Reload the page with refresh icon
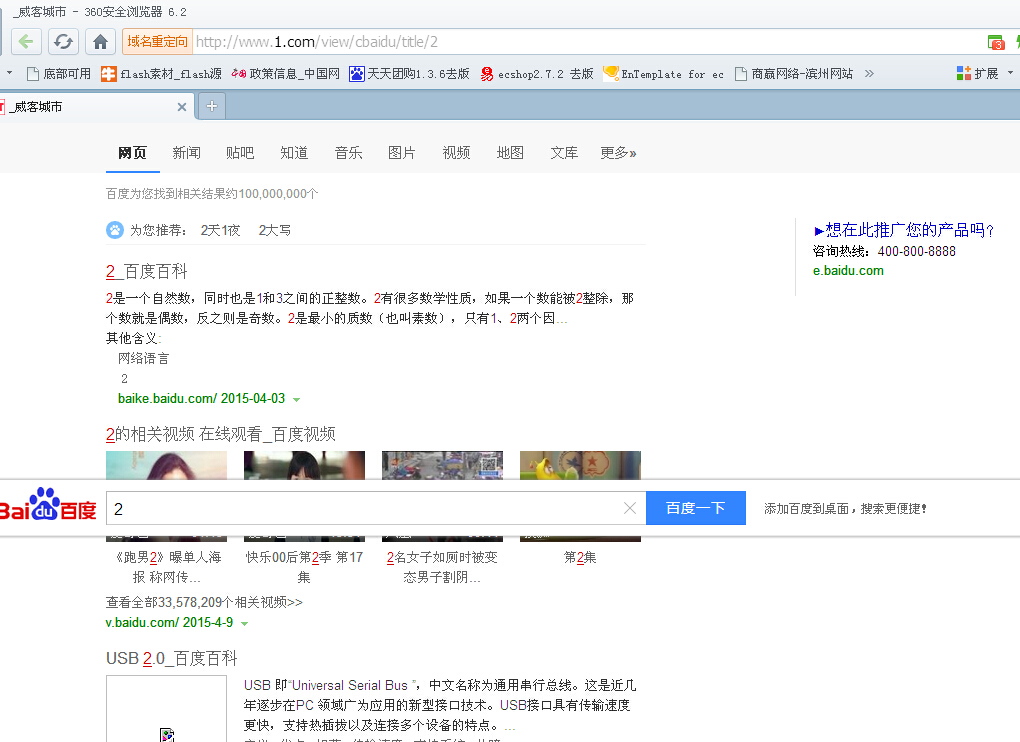1020x742 pixels. tap(63, 42)
